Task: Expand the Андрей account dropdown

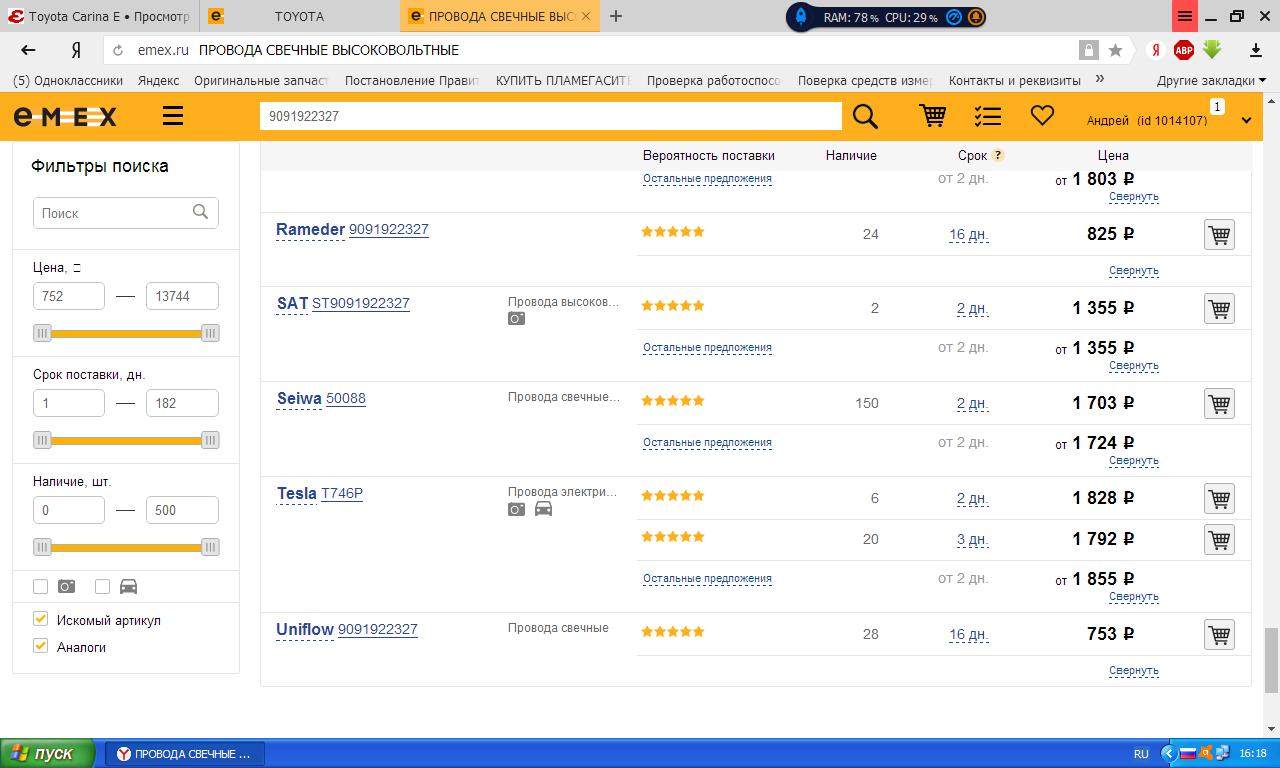Action: 1246,120
